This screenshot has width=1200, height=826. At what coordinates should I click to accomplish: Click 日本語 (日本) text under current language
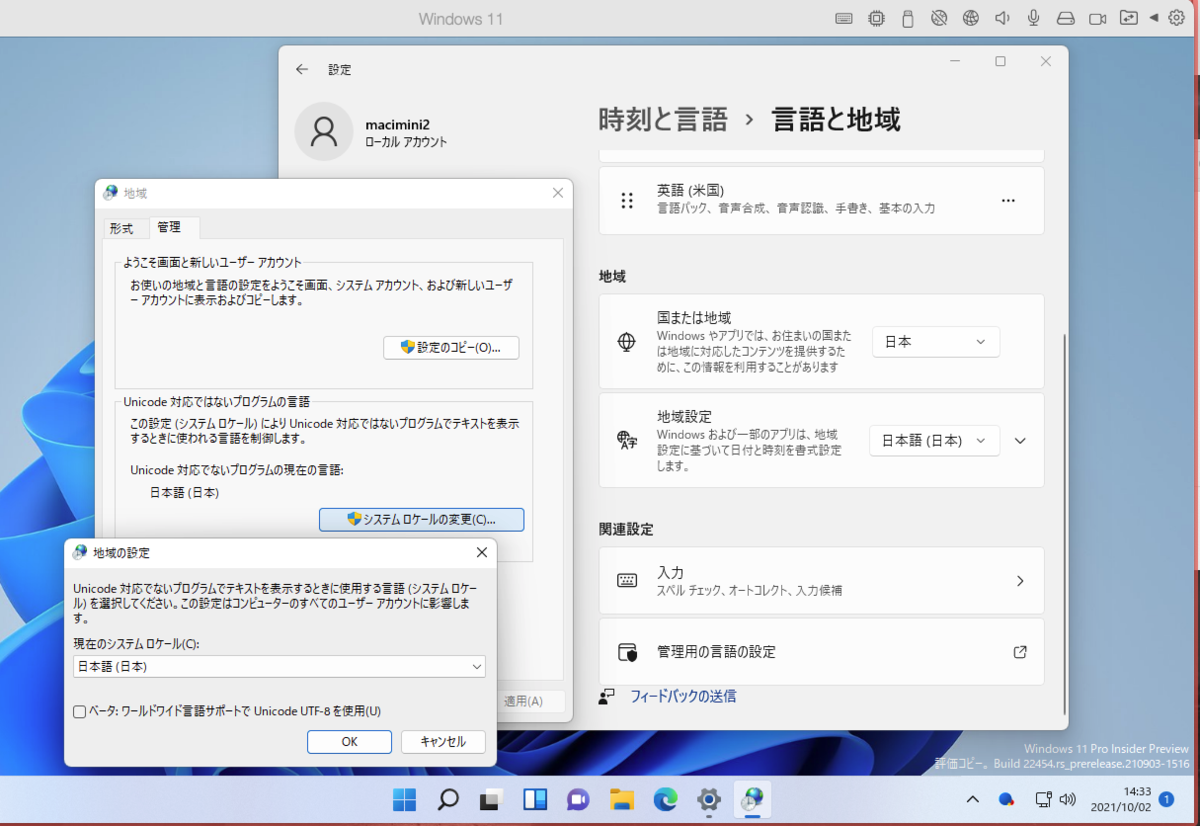pyautogui.click(x=184, y=492)
